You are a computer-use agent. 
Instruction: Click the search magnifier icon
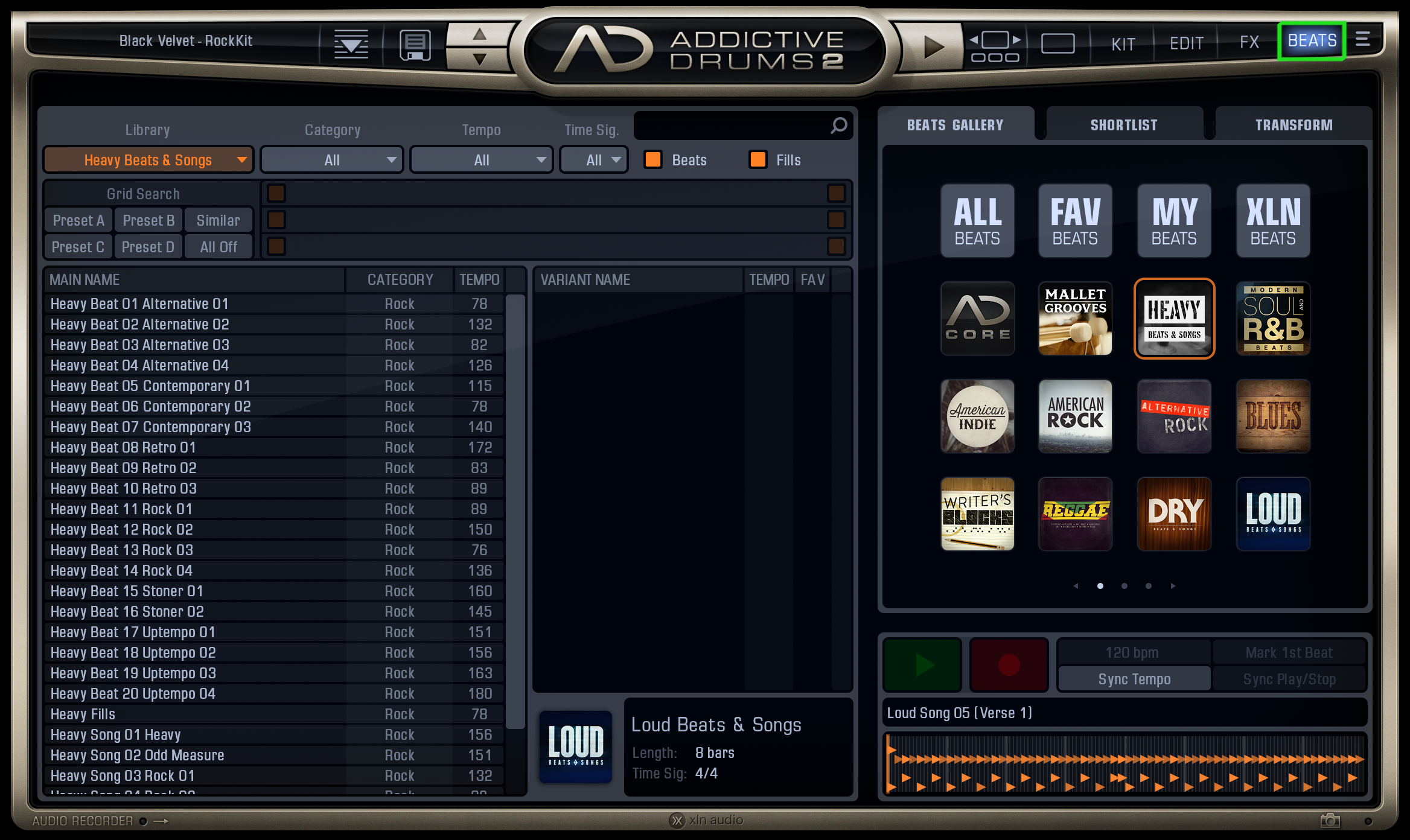pos(838,126)
